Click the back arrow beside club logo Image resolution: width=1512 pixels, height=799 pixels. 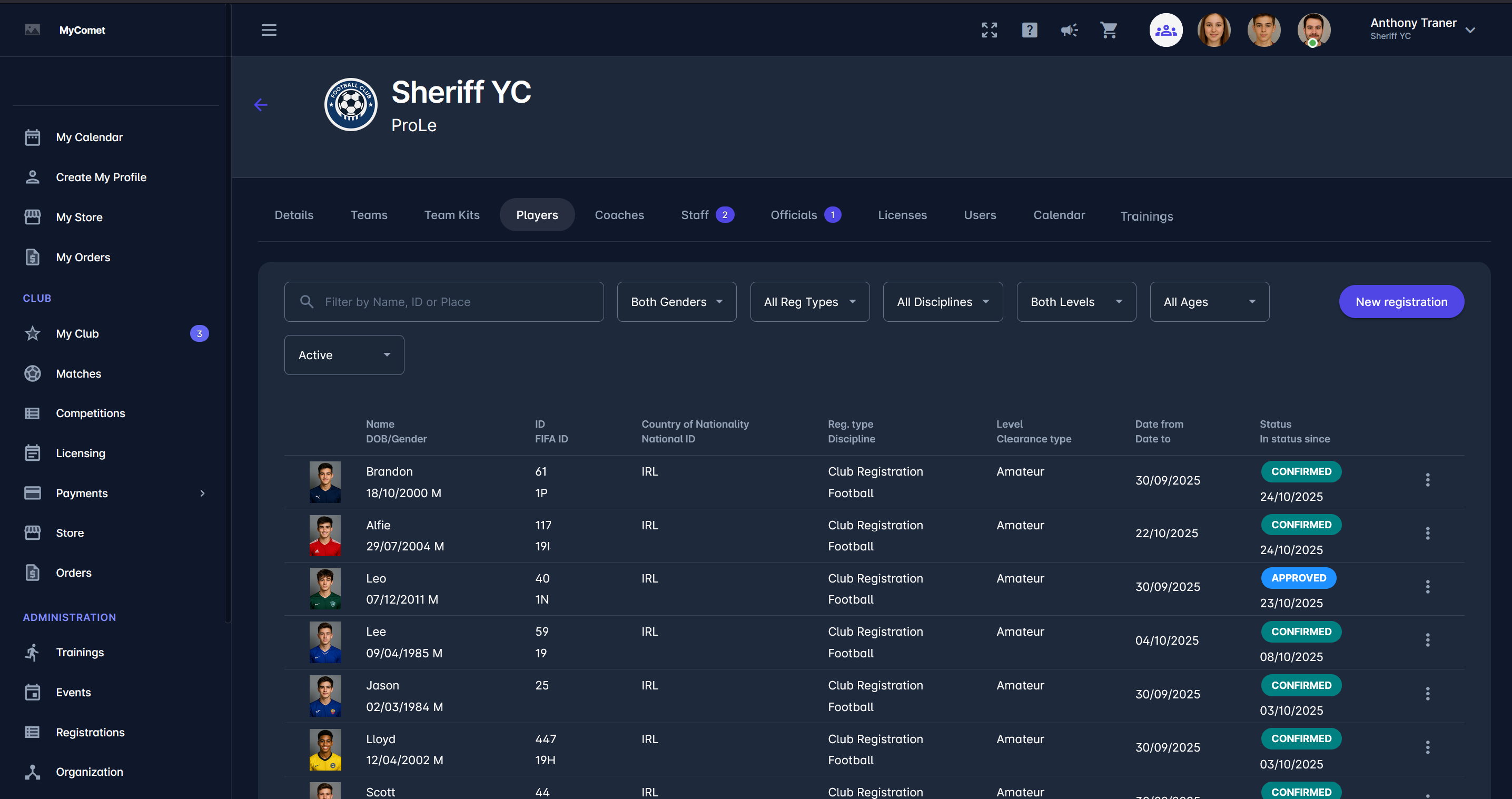click(x=261, y=104)
